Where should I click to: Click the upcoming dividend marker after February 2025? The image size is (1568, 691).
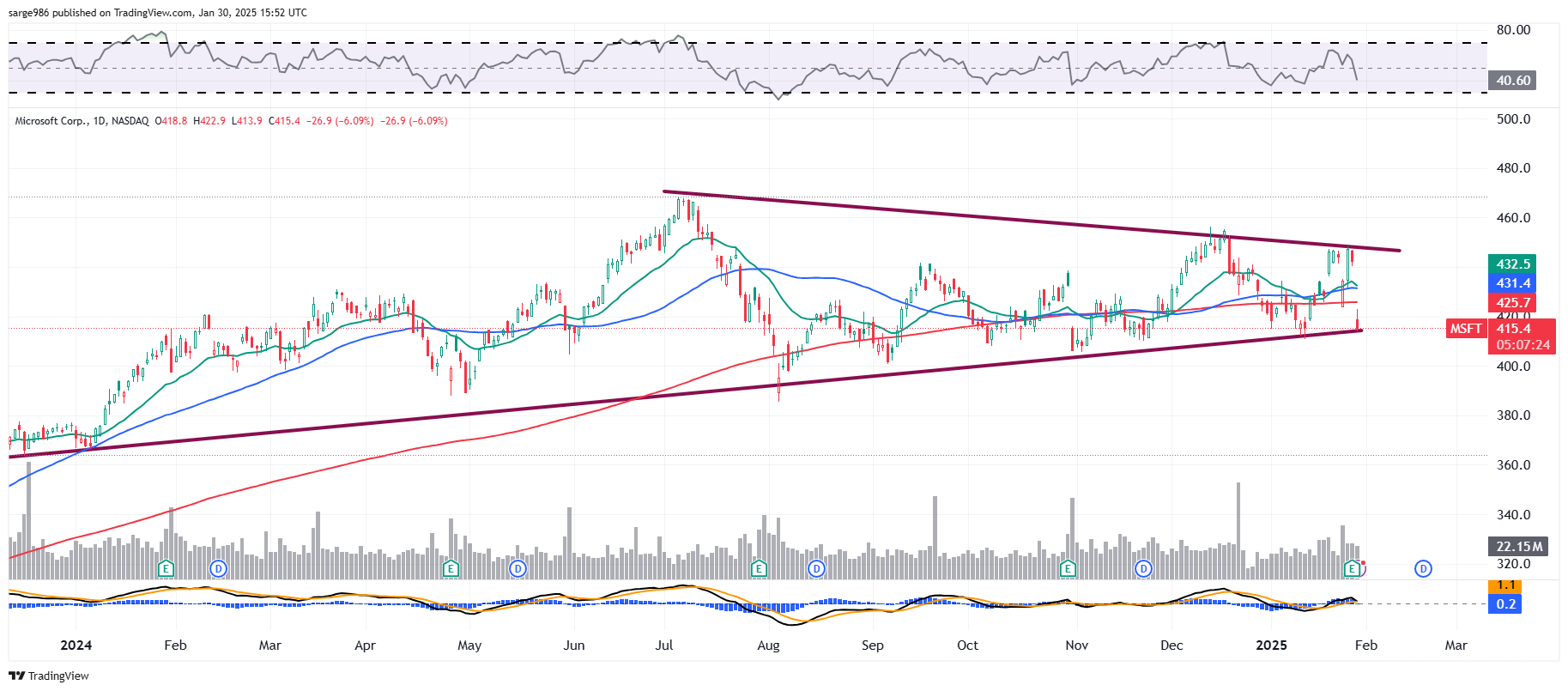pos(1424,568)
